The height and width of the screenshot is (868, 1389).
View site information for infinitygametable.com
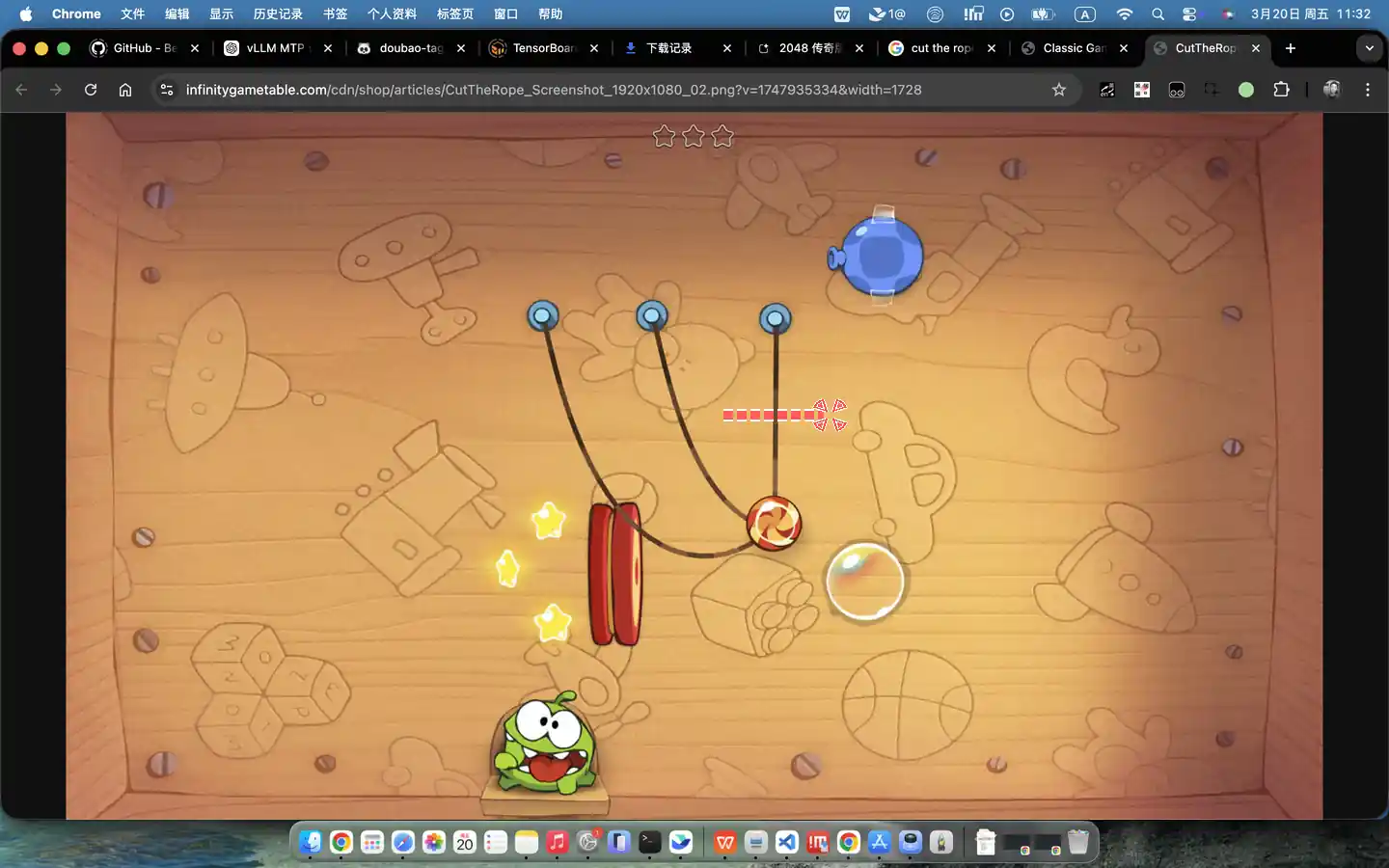pyautogui.click(x=167, y=90)
